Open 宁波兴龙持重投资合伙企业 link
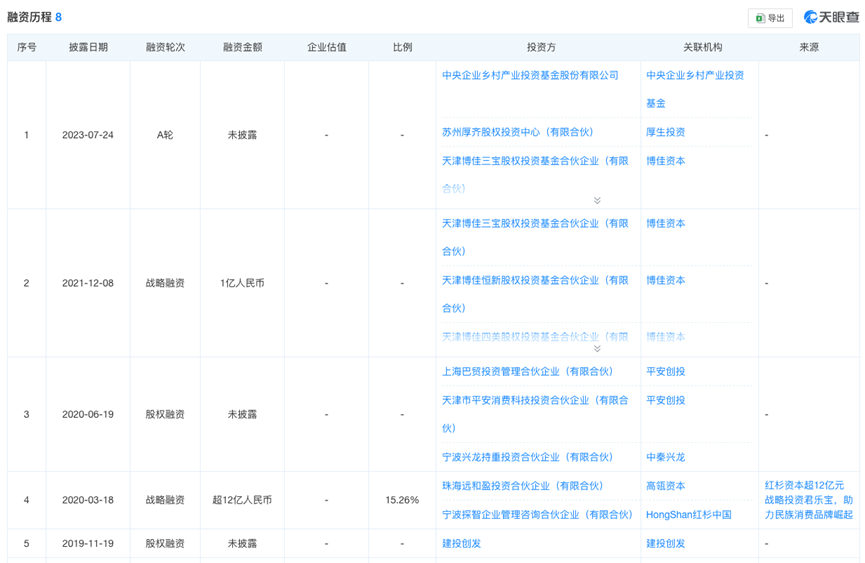This screenshot has height=563, width=865. [x=527, y=457]
